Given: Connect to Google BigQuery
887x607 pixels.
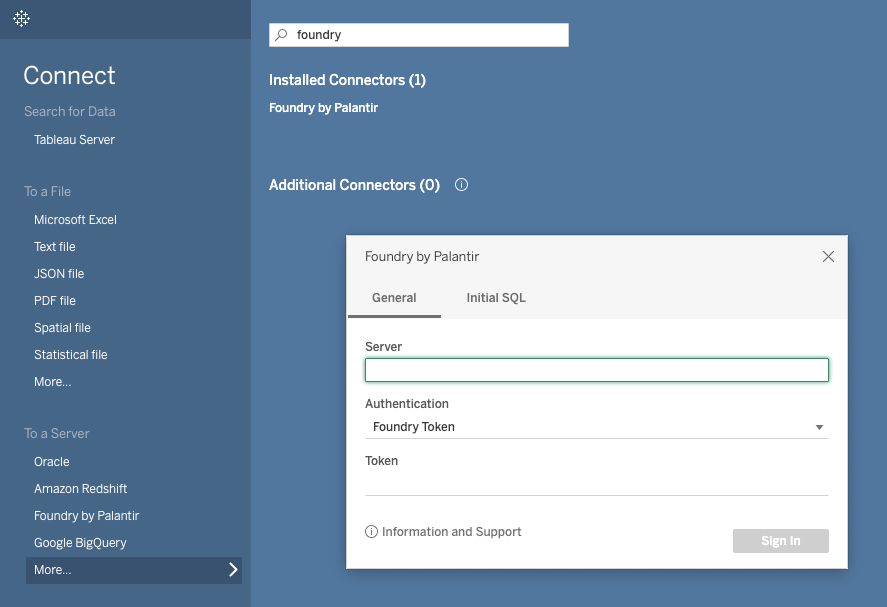Looking at the screenshot, I should tap(80, 543).
